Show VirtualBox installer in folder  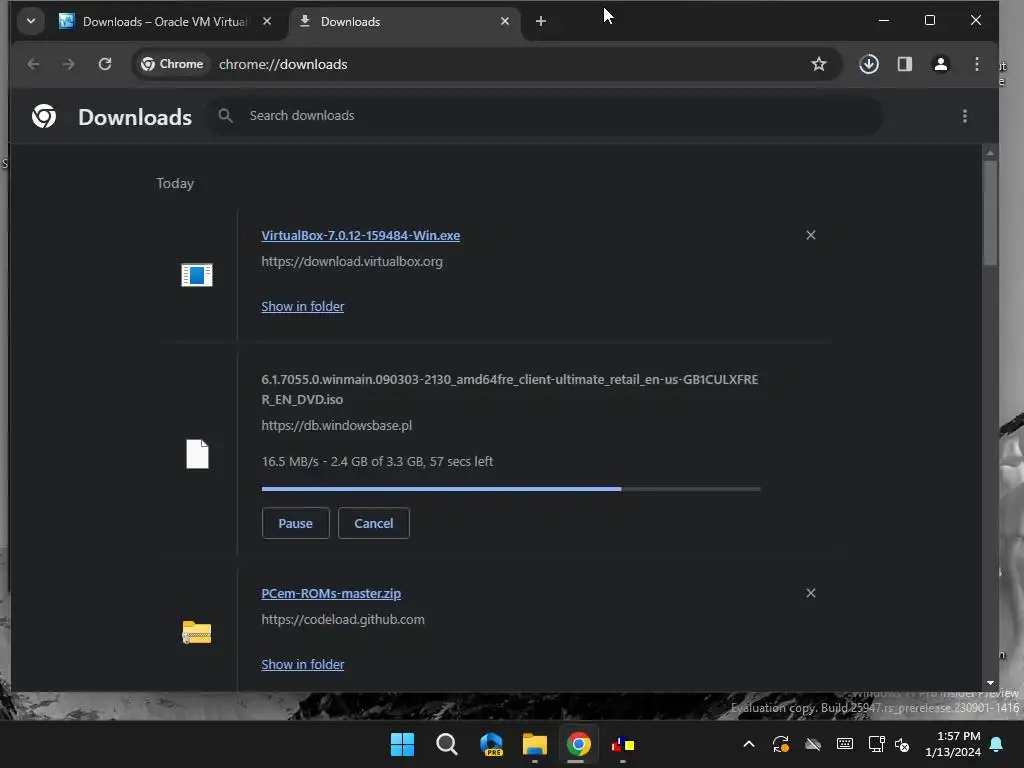click(x=302, y=306)
